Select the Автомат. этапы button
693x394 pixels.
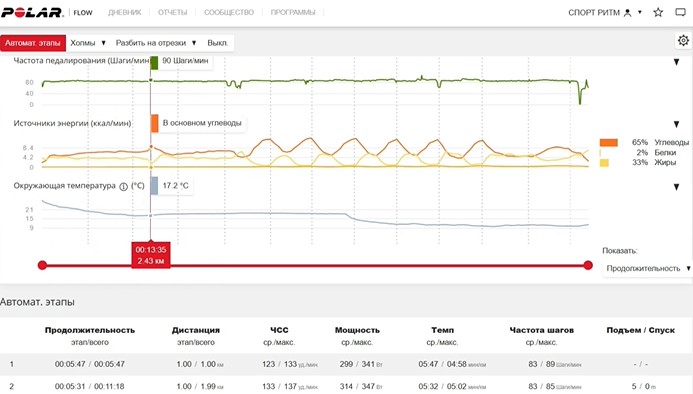pos(33,43)
